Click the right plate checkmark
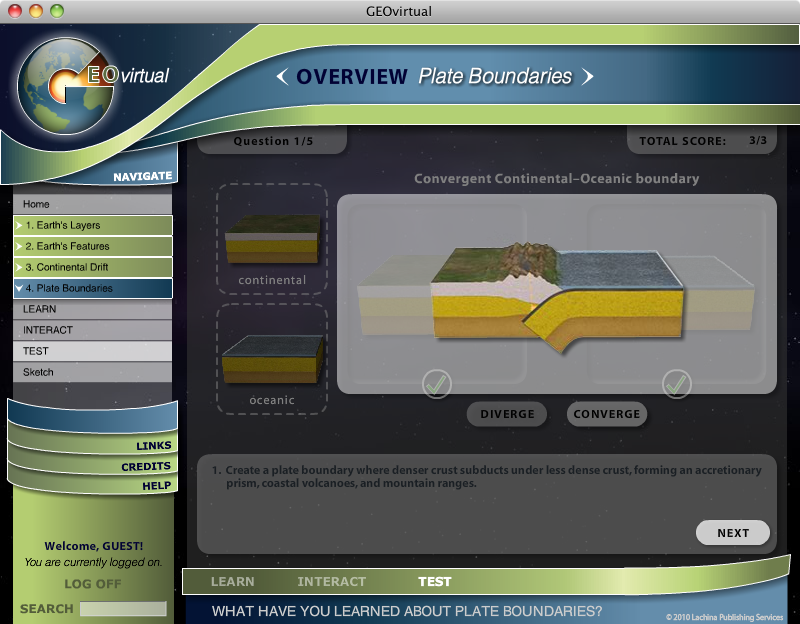The image size is (800, 624). point(677,384)
